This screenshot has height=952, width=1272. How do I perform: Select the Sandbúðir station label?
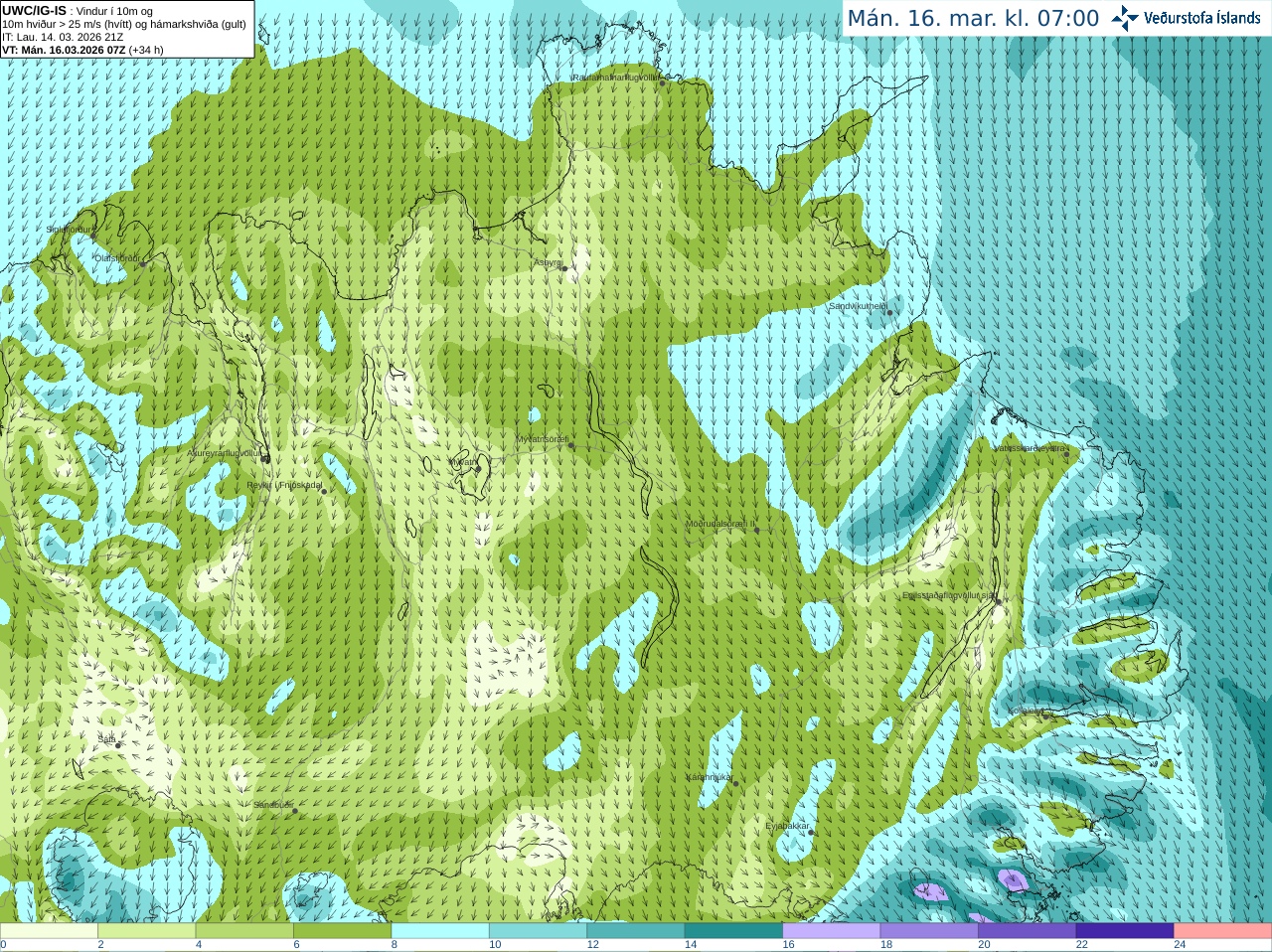[272, 805]
